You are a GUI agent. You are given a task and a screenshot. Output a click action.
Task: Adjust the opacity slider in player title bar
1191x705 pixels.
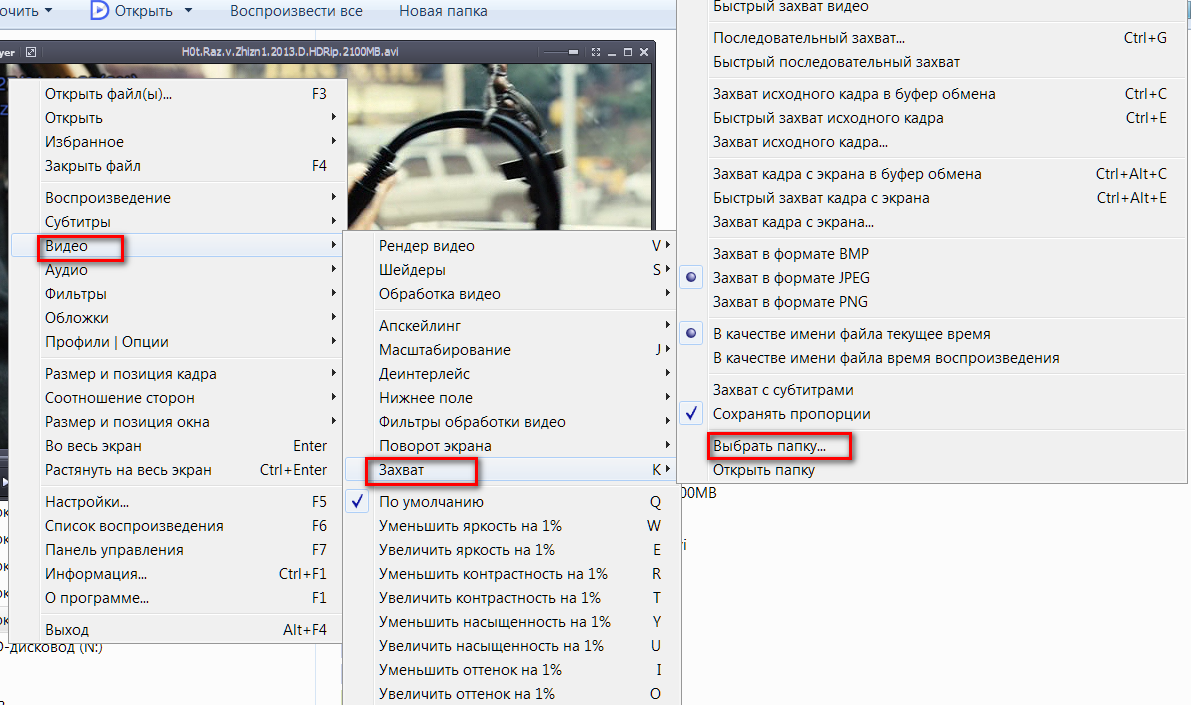pyautogui.click(x=561, y=52)
